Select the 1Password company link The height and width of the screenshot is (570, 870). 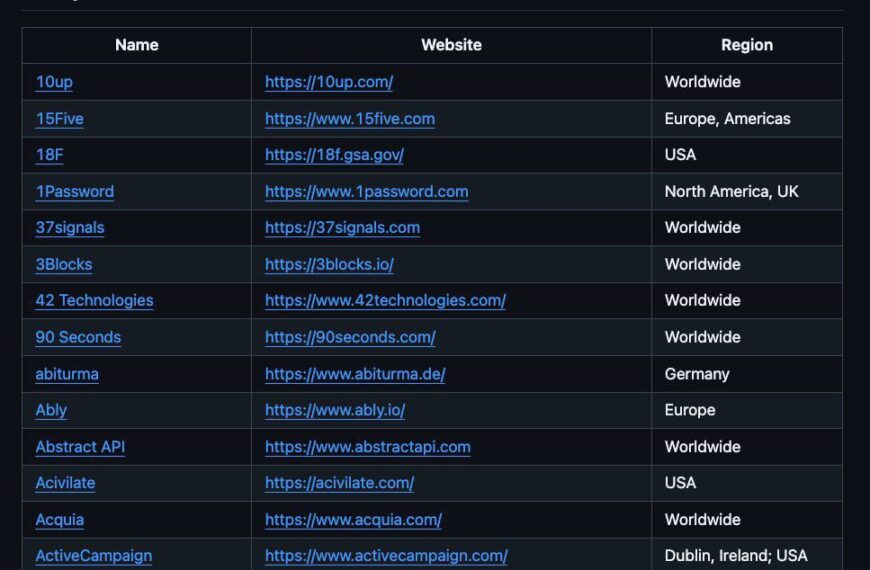click(x=75, y=191)
